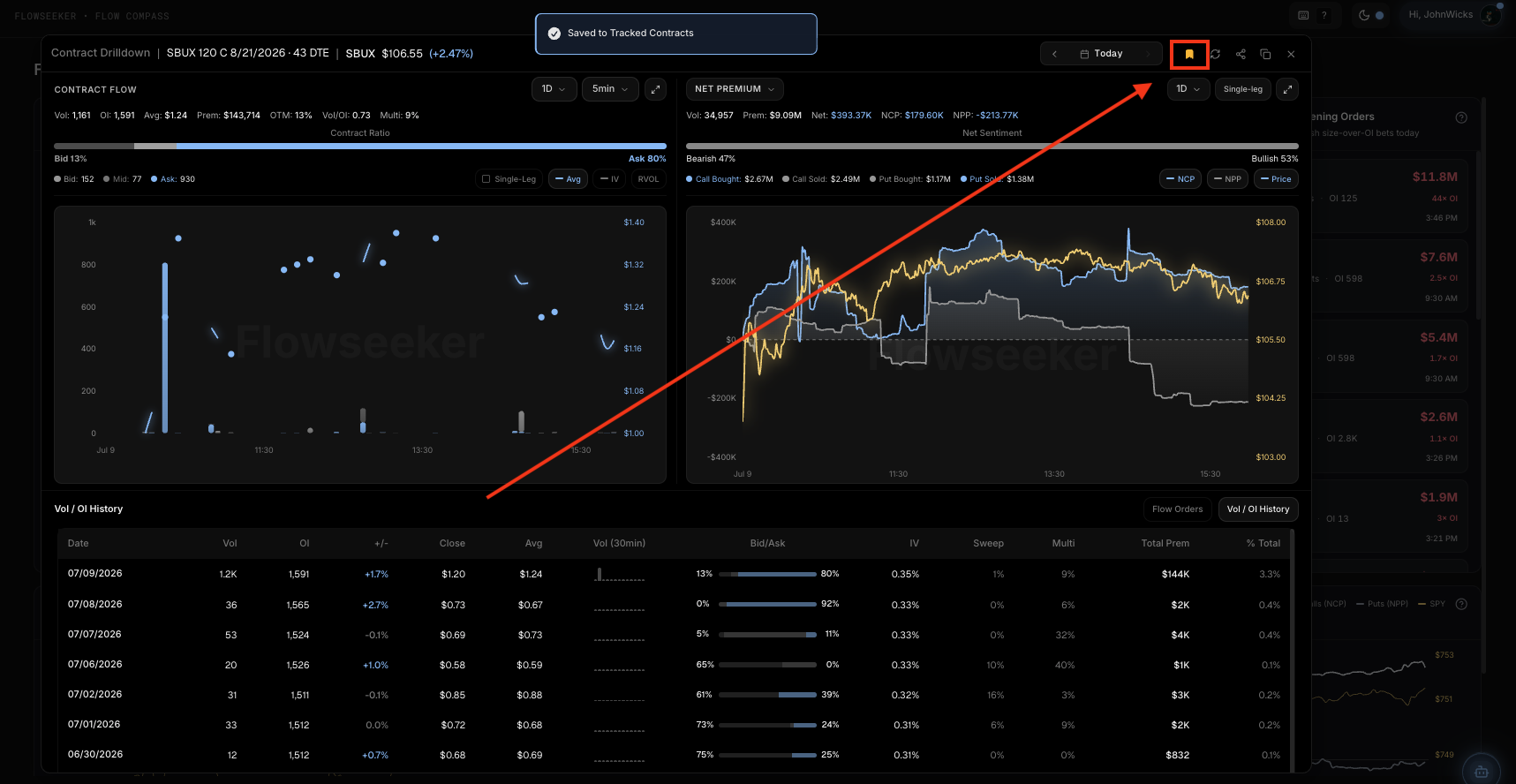This screenshot has height=784, width=1516.
Task: Dismiss the Saved to Tracked Contracts toast
Action: (675, 34)
